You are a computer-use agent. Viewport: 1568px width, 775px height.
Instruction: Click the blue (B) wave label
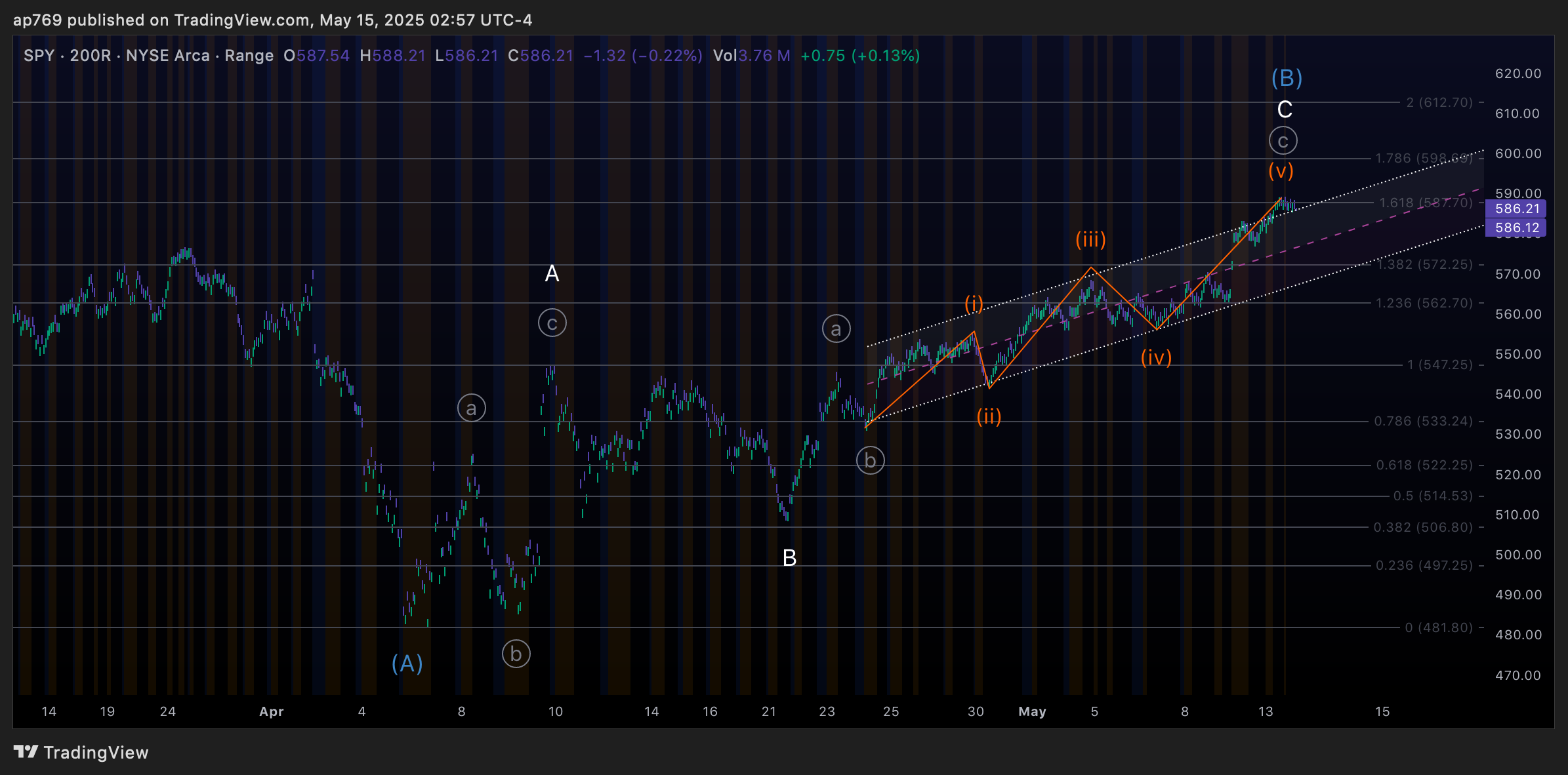[1287, 78]
